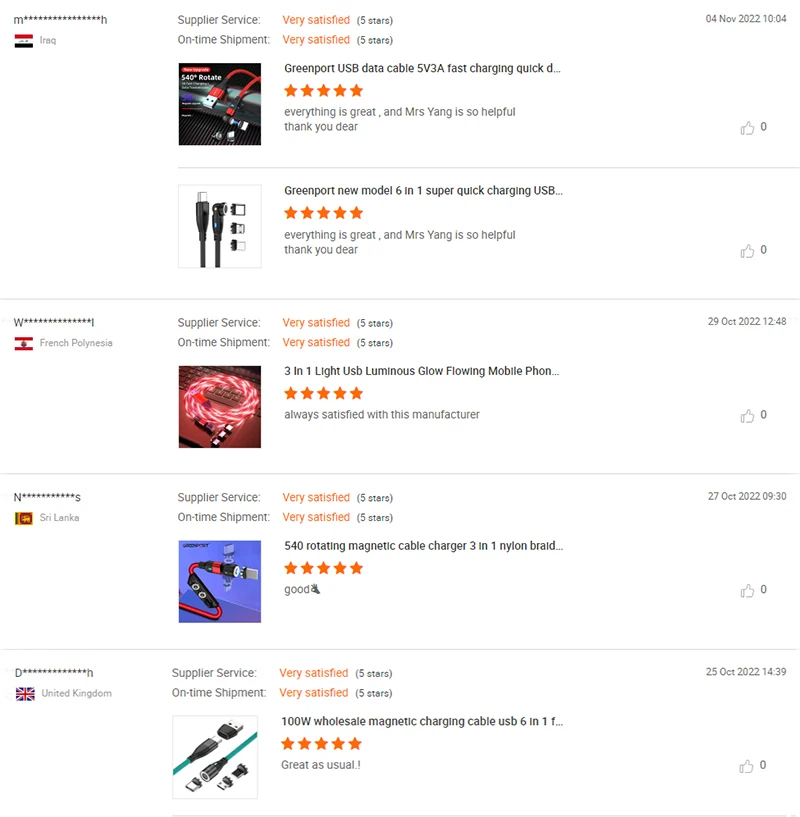View the teal 100W magnetic cable thumbnail
Viewport: 800px width, 817px height.
[x=215, y=757]
